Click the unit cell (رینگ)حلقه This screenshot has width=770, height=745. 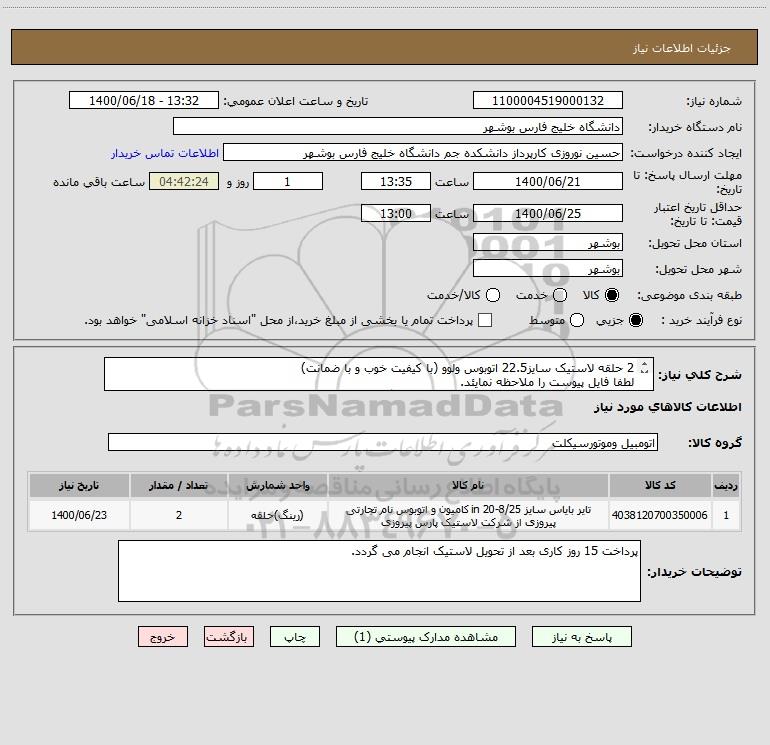[277, 515]
